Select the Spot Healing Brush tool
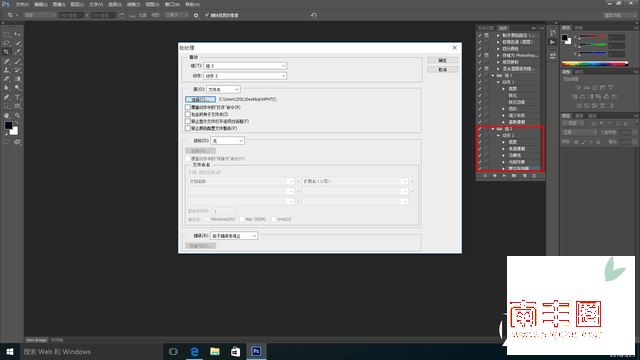The height and width of the screenshot is (360, 640). click(7, 61)
